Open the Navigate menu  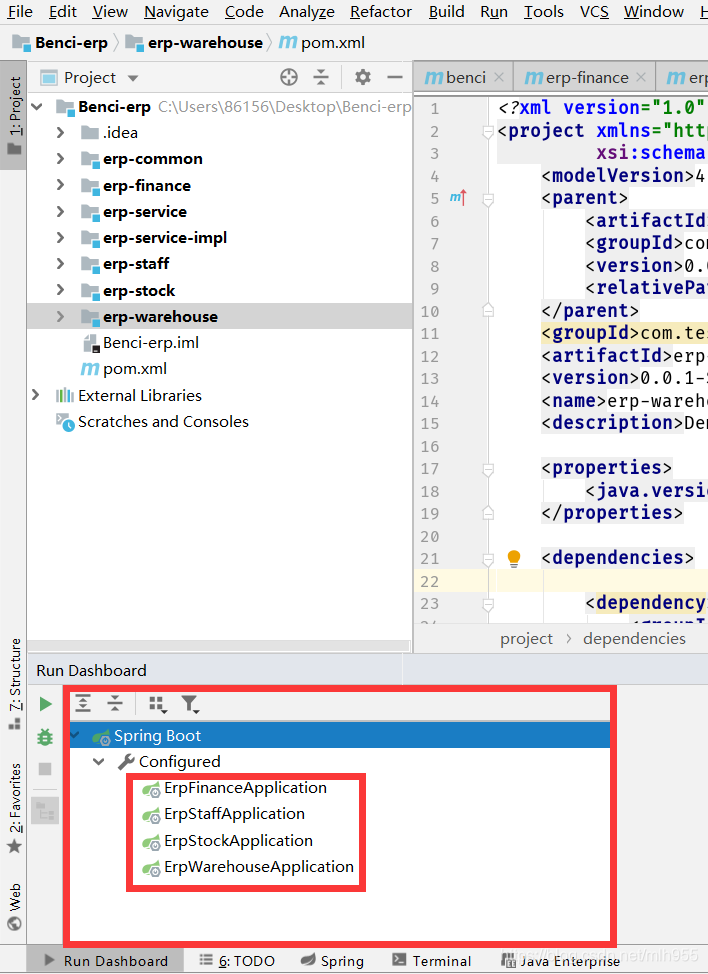(176, 11)
